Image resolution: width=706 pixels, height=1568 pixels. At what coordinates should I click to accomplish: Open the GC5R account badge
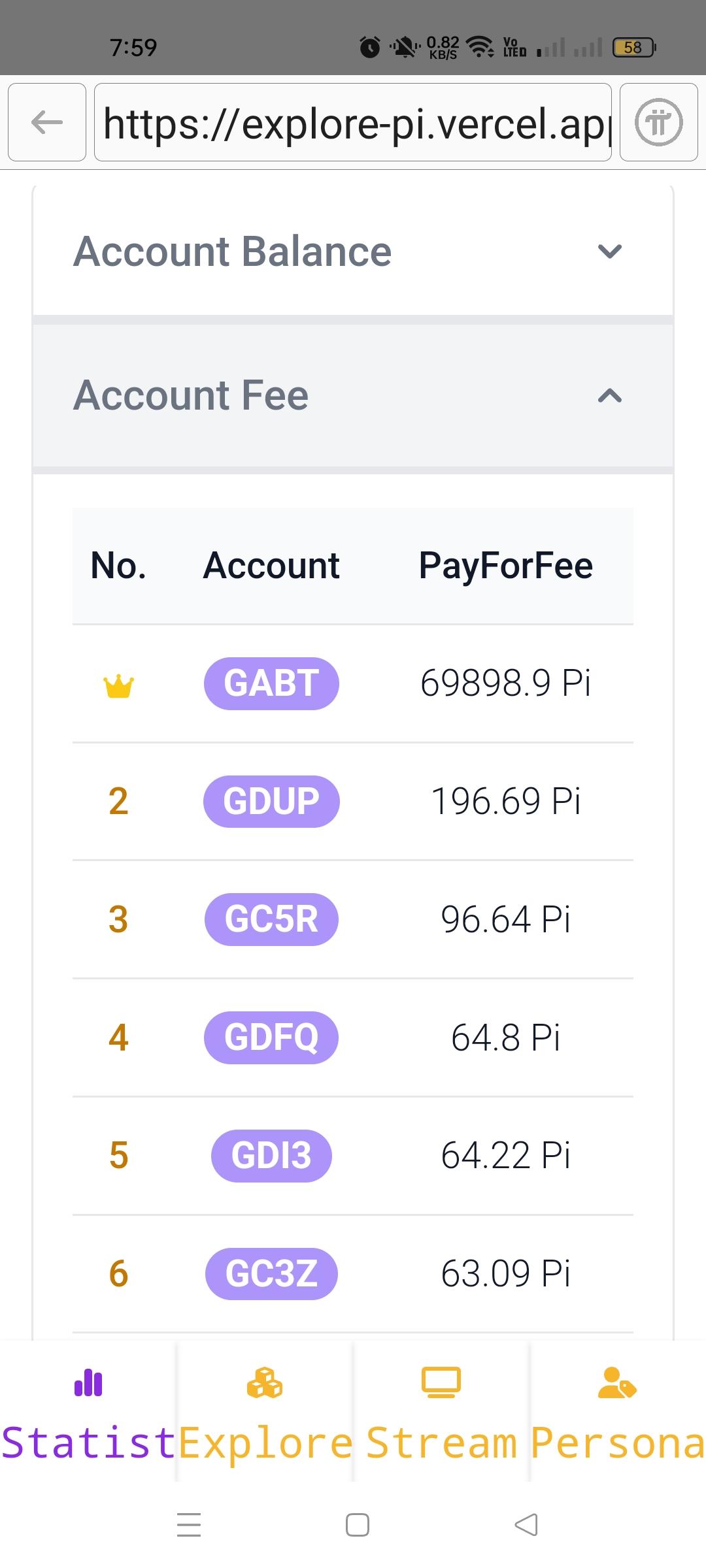[271, 919]
